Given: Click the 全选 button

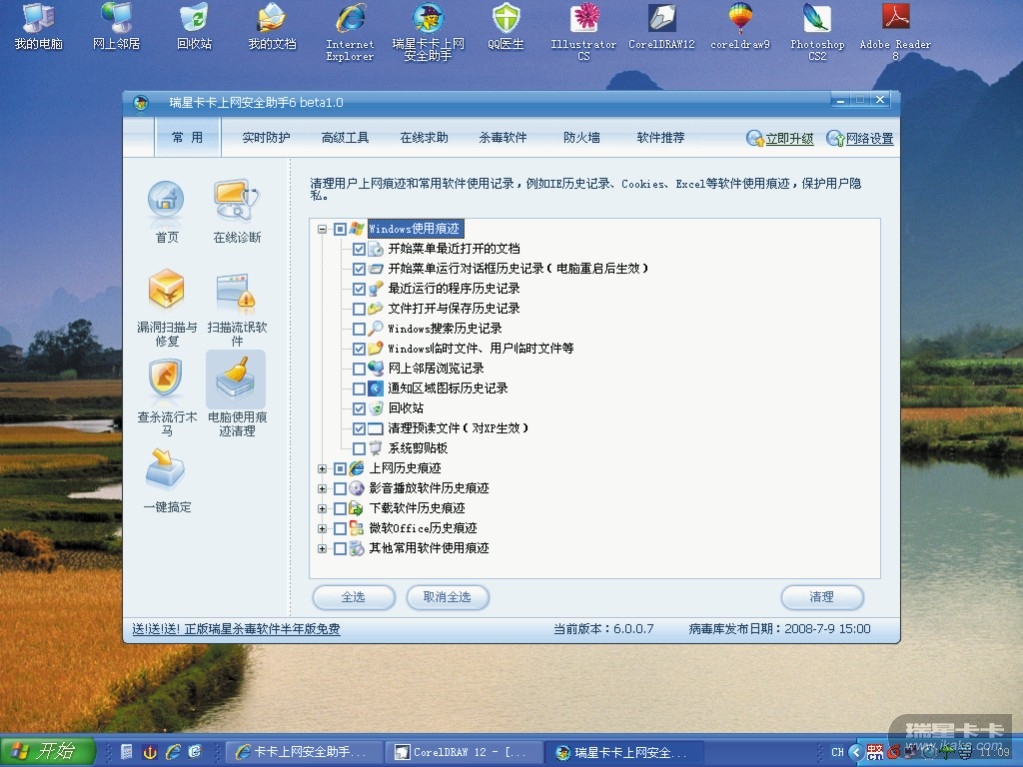Looking at the screenshot, I should (354, 597).
